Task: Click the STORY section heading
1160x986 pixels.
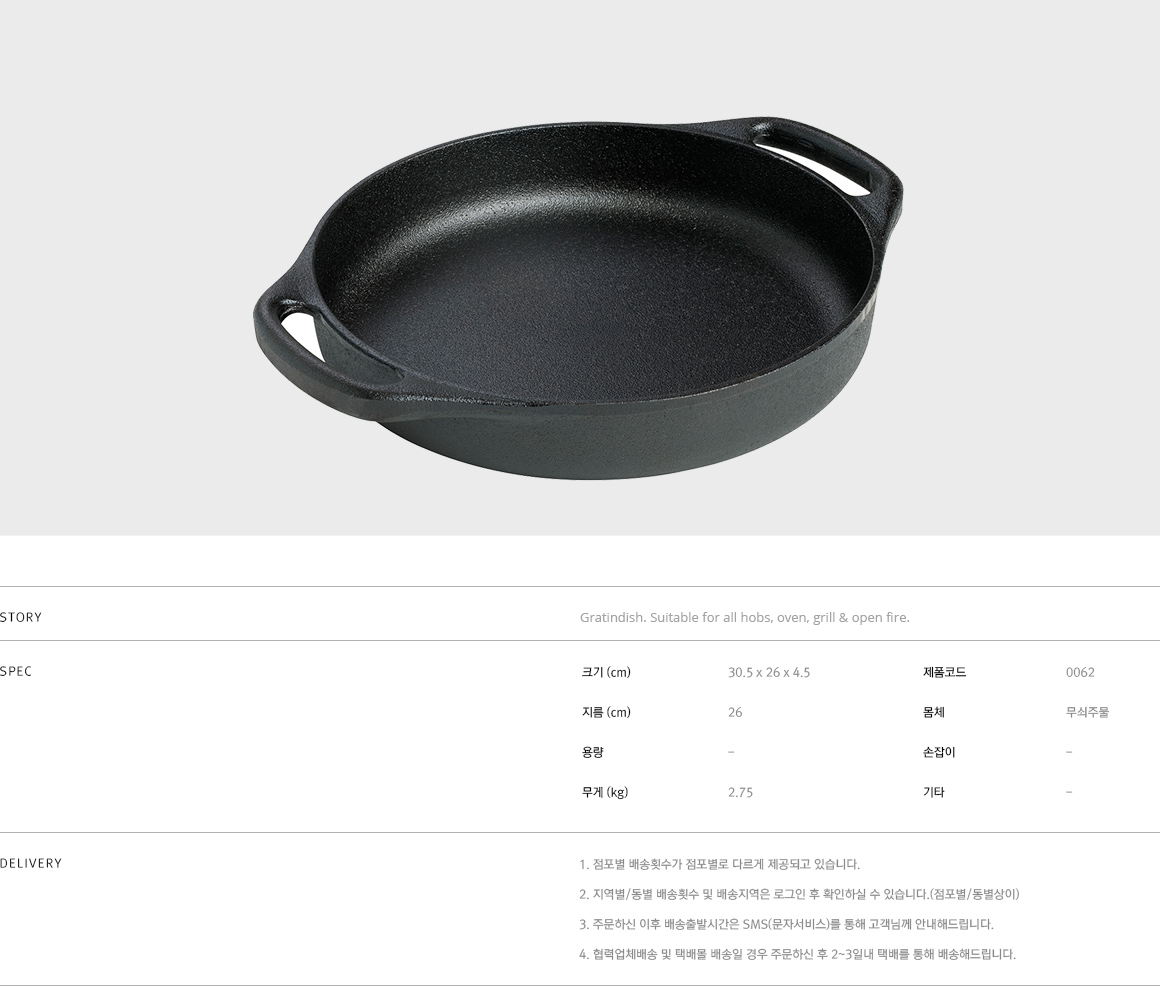Action: [21, 618]
